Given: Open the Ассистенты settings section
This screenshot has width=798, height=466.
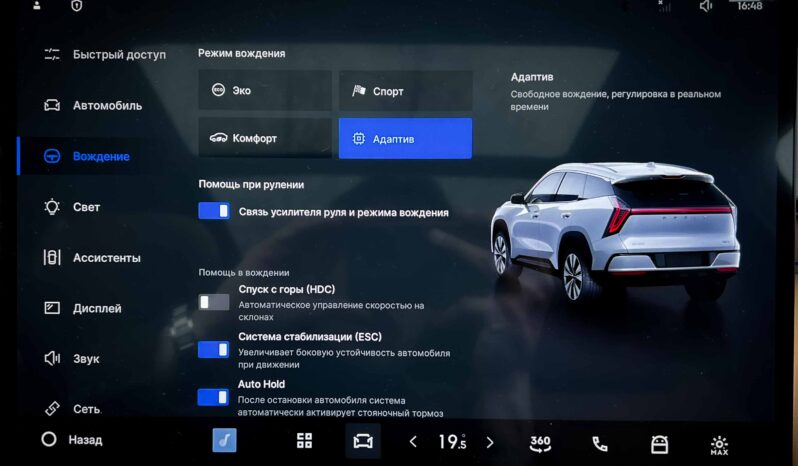Looking at the screenshot, I should (92, 257).
